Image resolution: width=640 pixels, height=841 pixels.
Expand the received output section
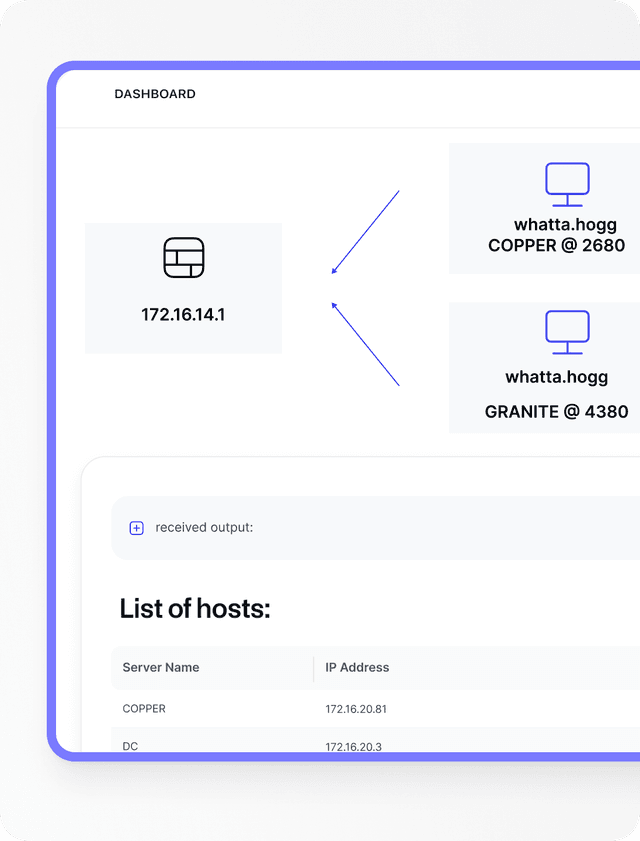pos(136,528)
